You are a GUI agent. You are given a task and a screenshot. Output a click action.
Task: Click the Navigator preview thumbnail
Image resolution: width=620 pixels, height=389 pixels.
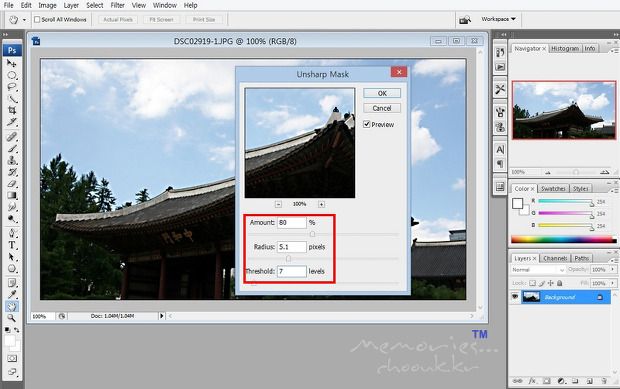click(564, 110)
